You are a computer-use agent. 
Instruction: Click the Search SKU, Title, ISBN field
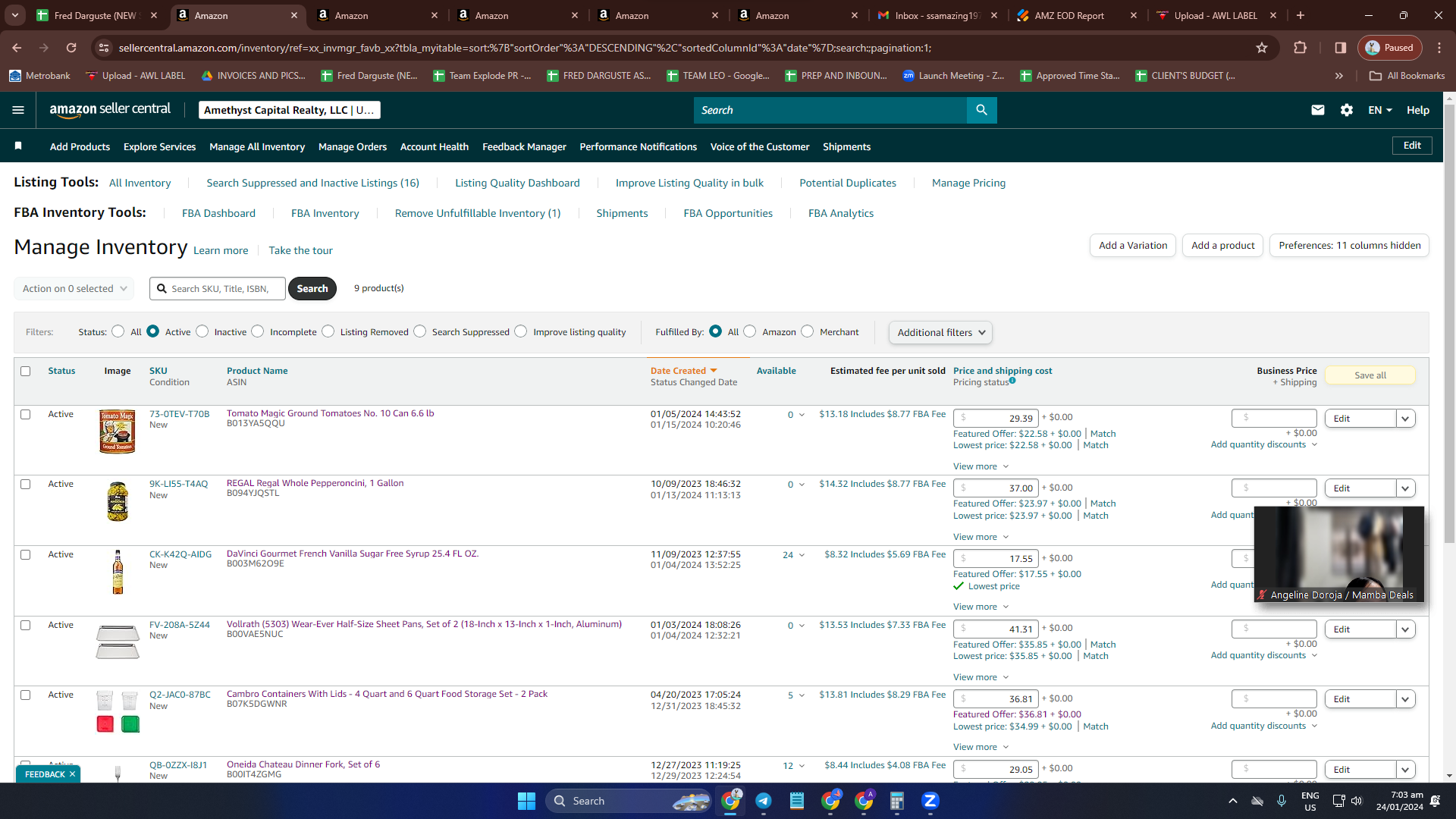(218, 288)
